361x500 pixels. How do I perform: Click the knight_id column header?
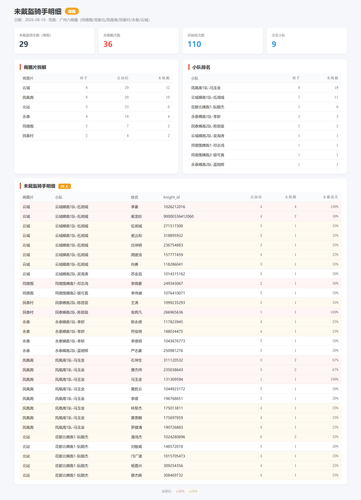tap(172, 197)
